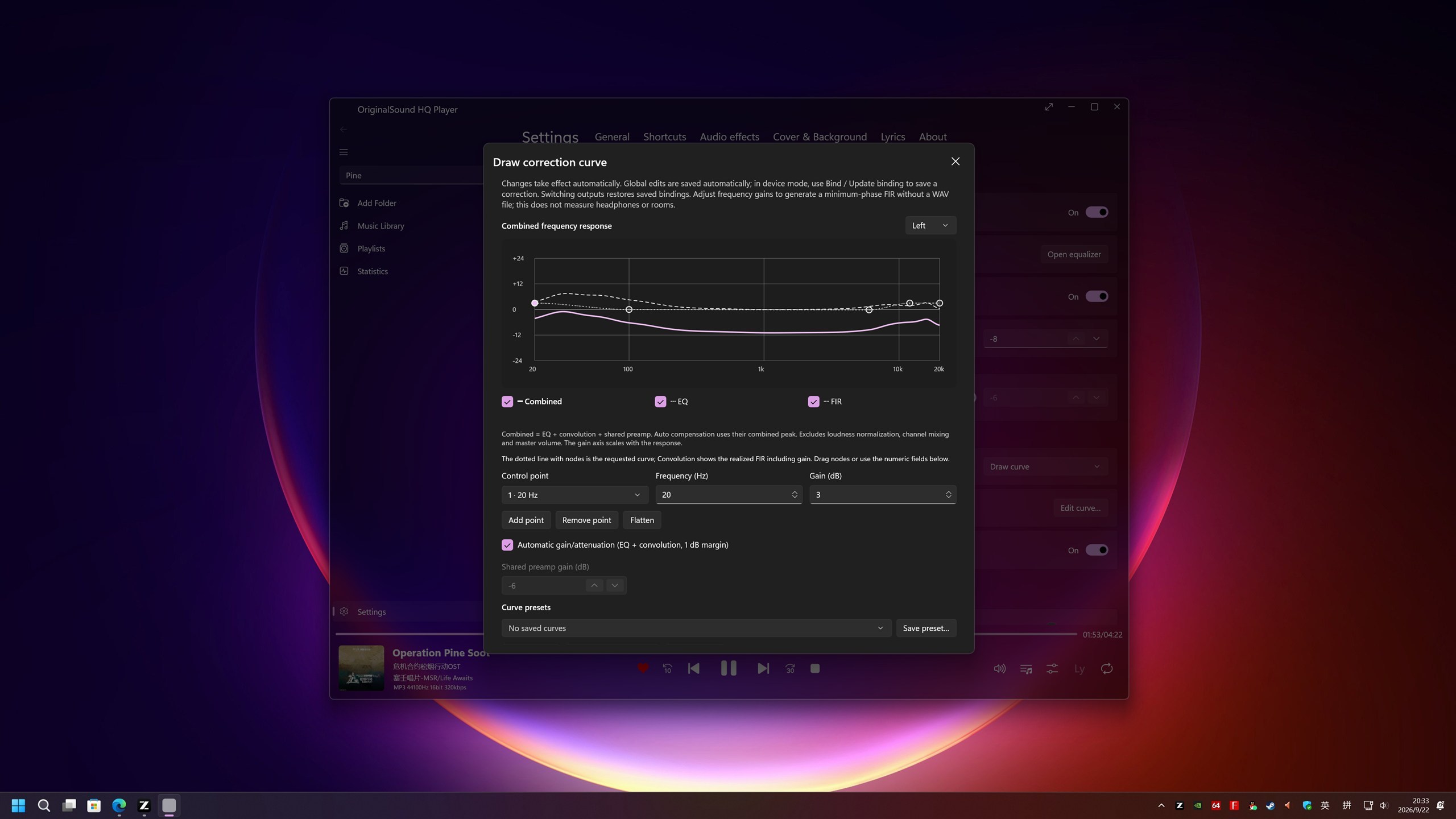Click the Remove point button
Screen dimensions: 1456x819
click(586, 520)
